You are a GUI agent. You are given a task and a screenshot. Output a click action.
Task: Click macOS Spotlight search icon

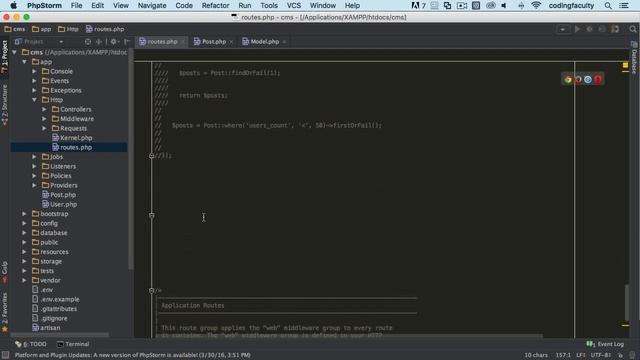click(x=608, y=6)
